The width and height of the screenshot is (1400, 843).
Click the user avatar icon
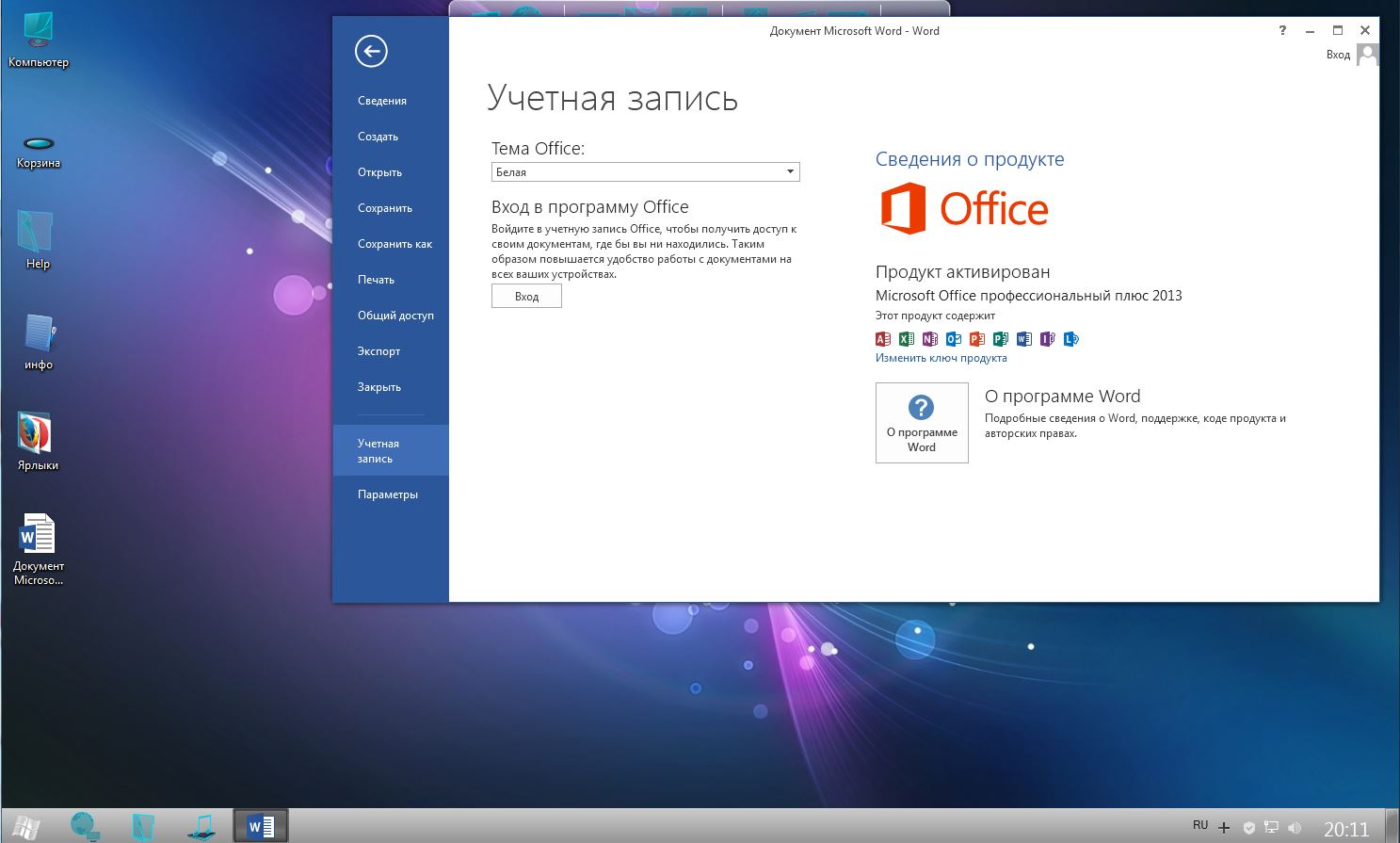[1368, 55]
